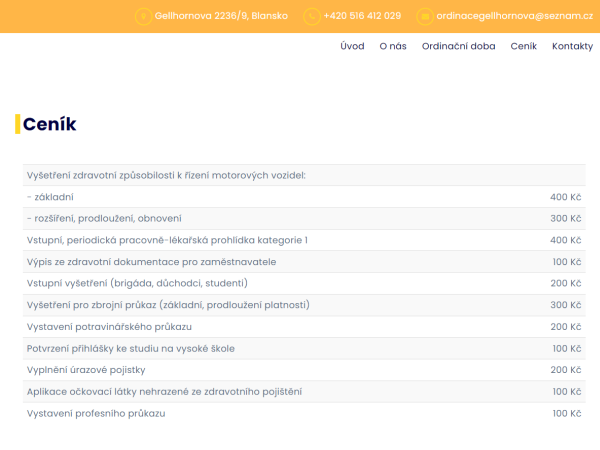This screenshot has width=600, height=450.
Task: Click the Výpis ze zdravotní dokumentace row
Action: (304, 262)
